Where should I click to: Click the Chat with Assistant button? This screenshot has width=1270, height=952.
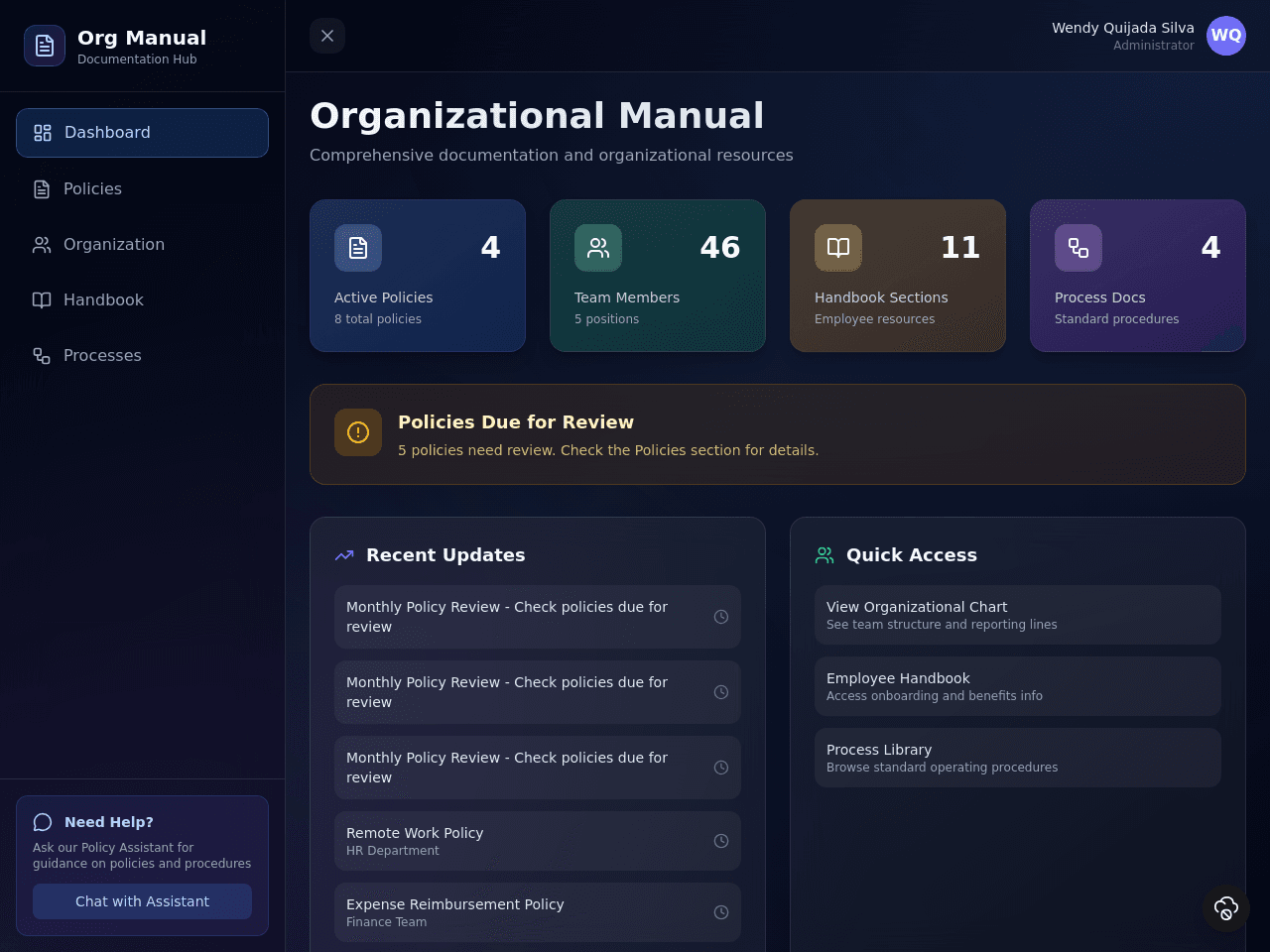142,901
